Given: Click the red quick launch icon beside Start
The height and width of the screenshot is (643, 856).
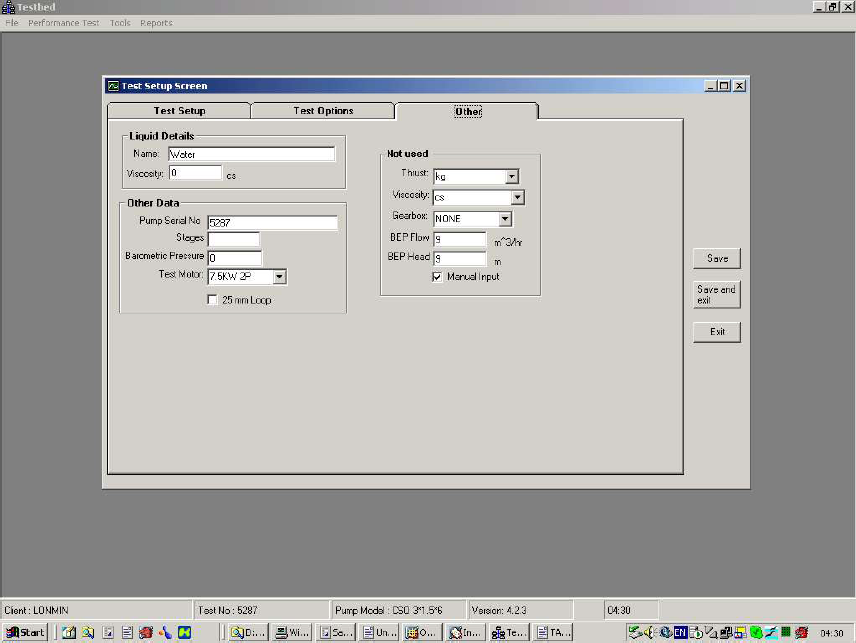Looking at the screenshot, I should [146, 632].
